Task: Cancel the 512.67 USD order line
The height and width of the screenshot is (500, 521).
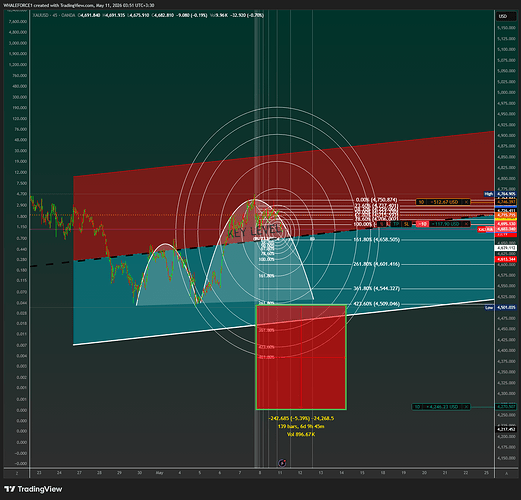Action: click(466, 202)
